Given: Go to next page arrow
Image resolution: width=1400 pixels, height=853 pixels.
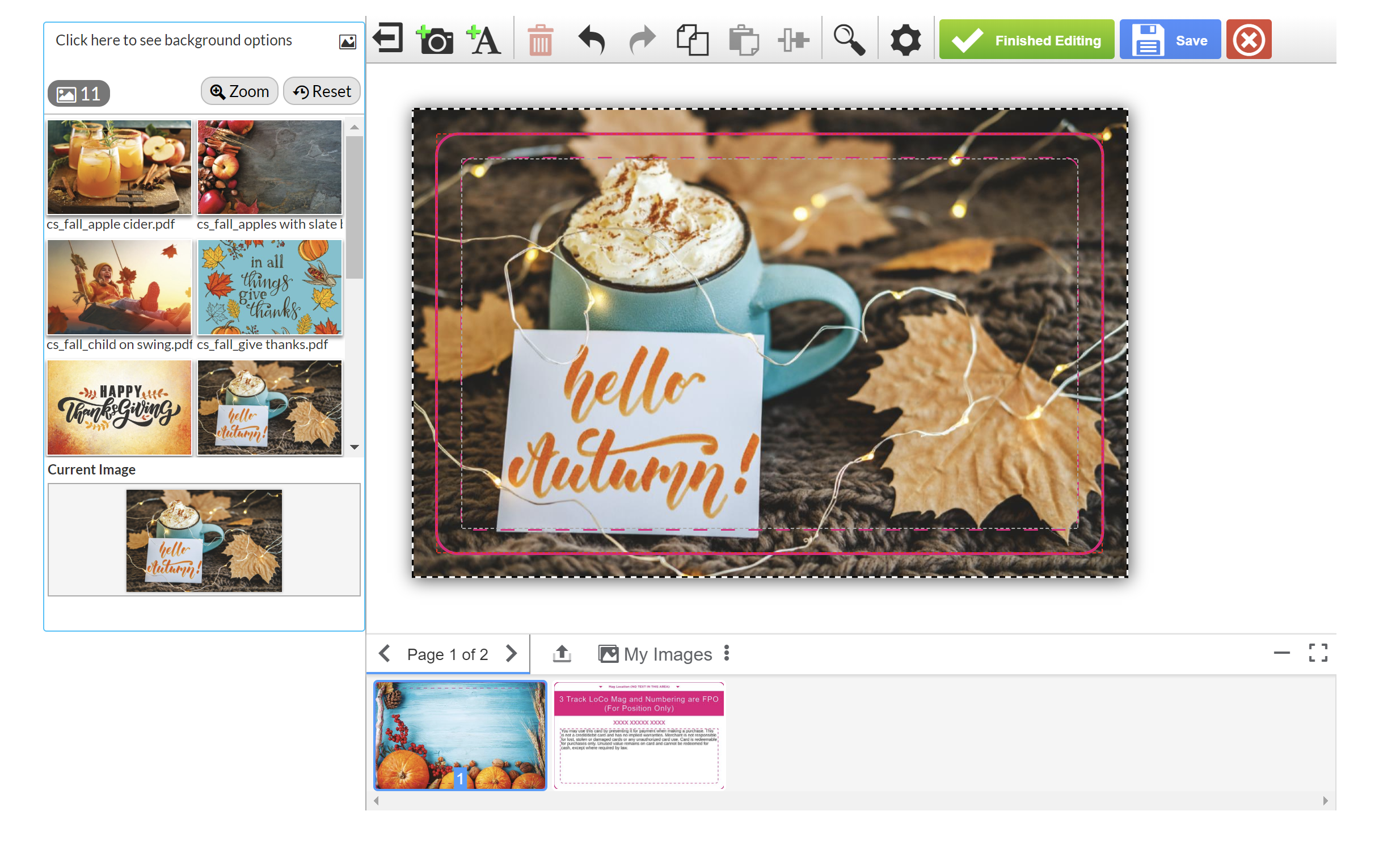Looking at the screenshot, I should coord(511,654).
